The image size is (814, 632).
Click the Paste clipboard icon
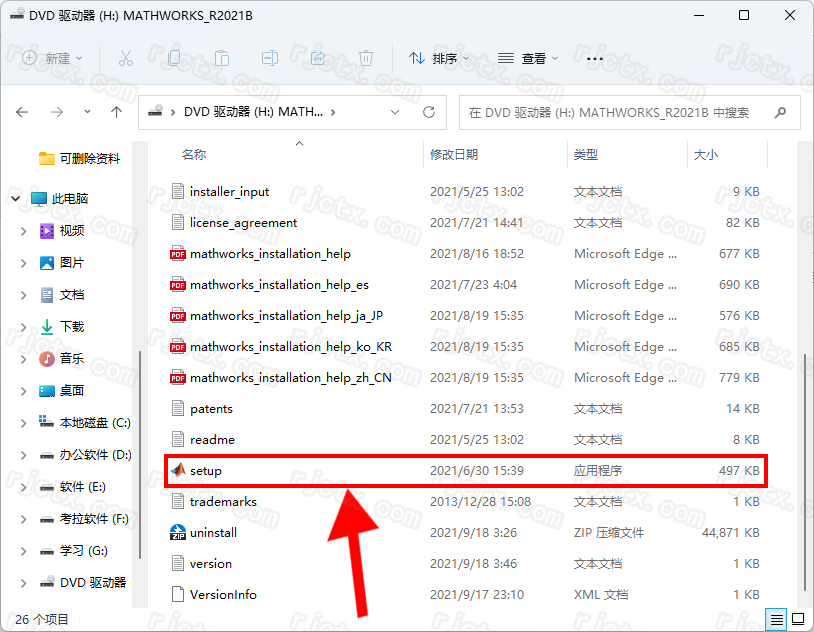coord(222,58)
